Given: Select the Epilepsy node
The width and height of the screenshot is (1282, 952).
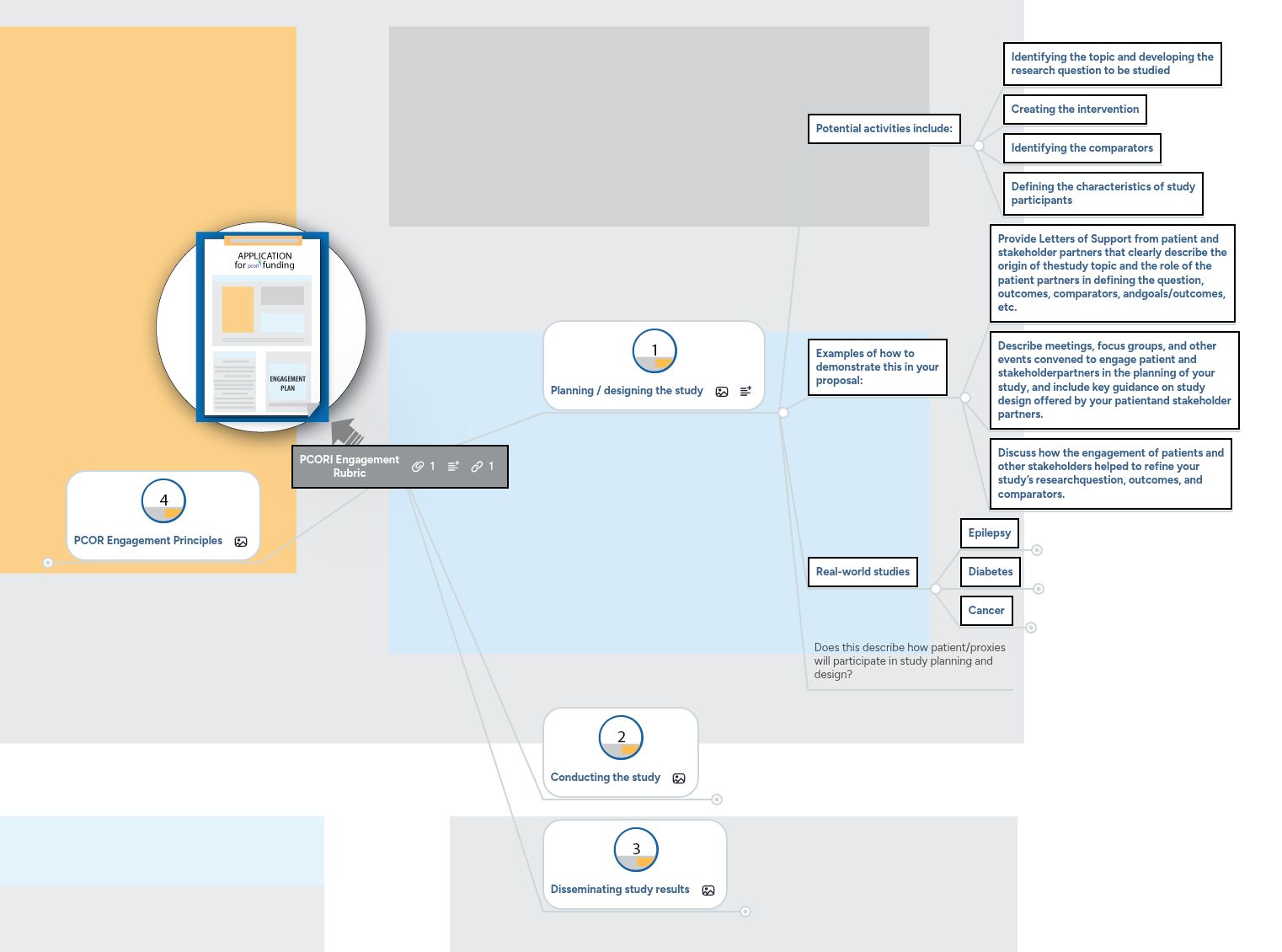Looking at the screenshot, I should [x=990, y=533].
